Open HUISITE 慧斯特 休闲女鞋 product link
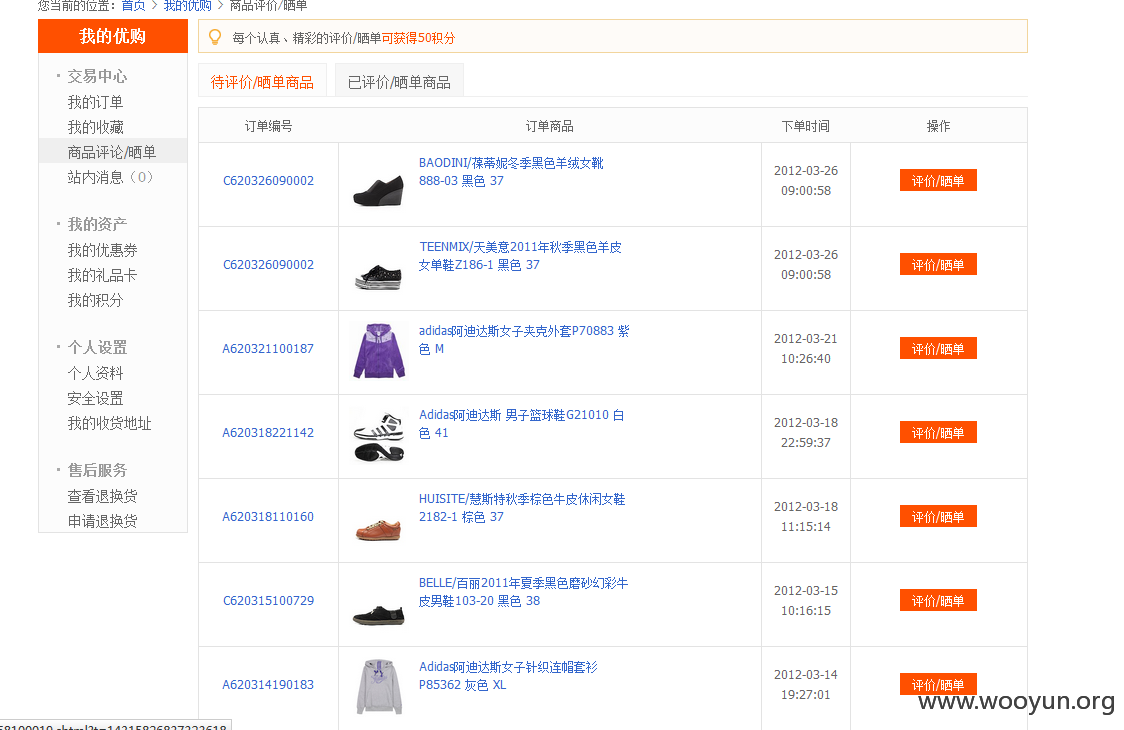 click(522, 508)
